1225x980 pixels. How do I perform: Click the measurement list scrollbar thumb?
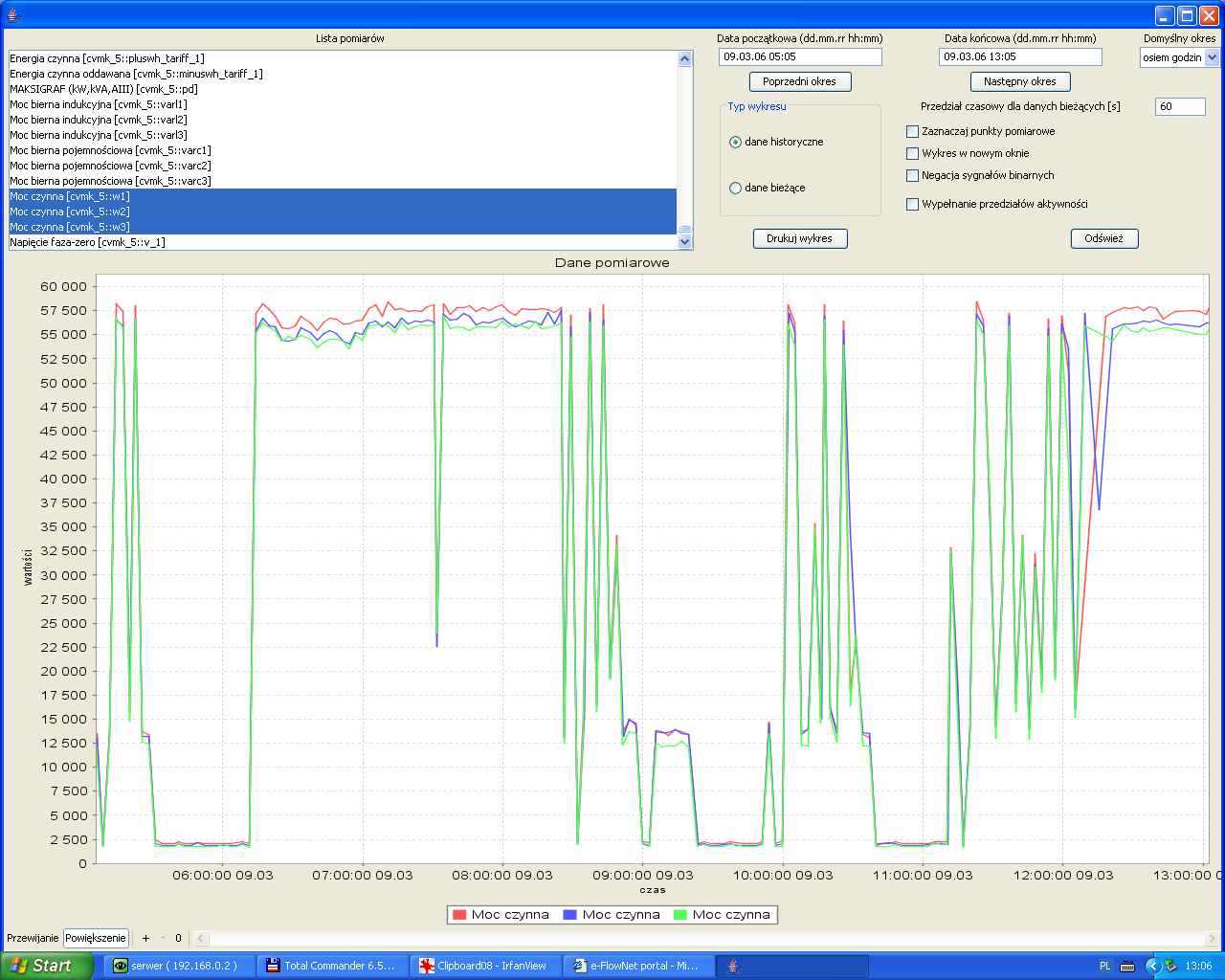(x=684, y=229)
